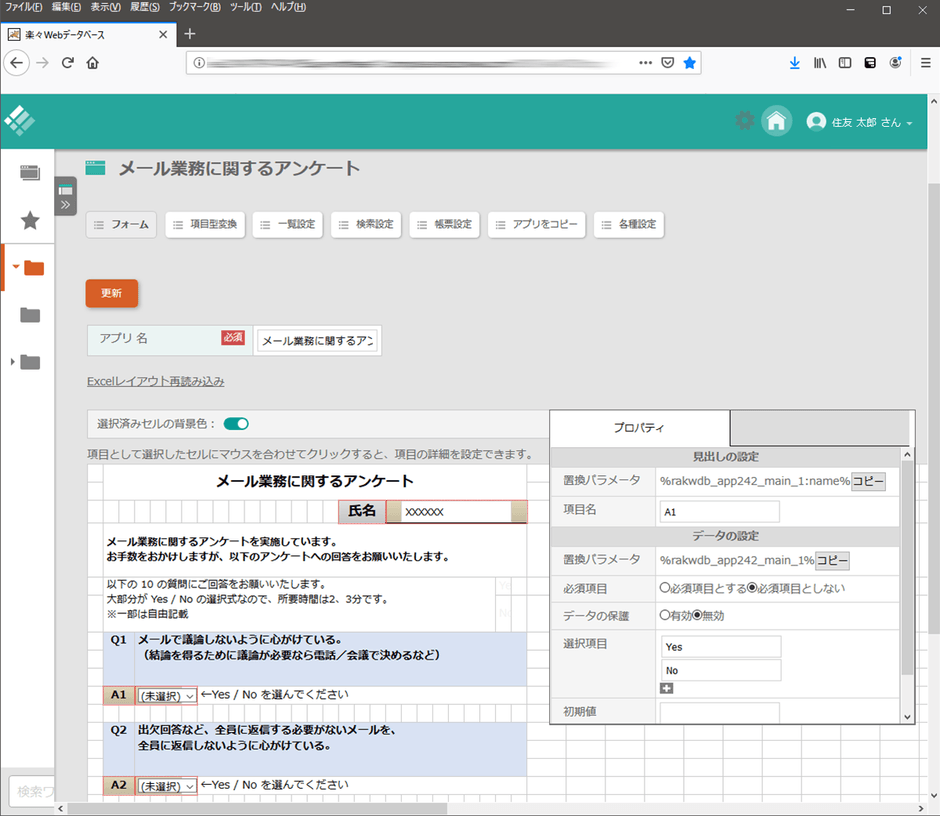
Task: Open the ブックマーク(B) menu
Action: tap(195, 8)
